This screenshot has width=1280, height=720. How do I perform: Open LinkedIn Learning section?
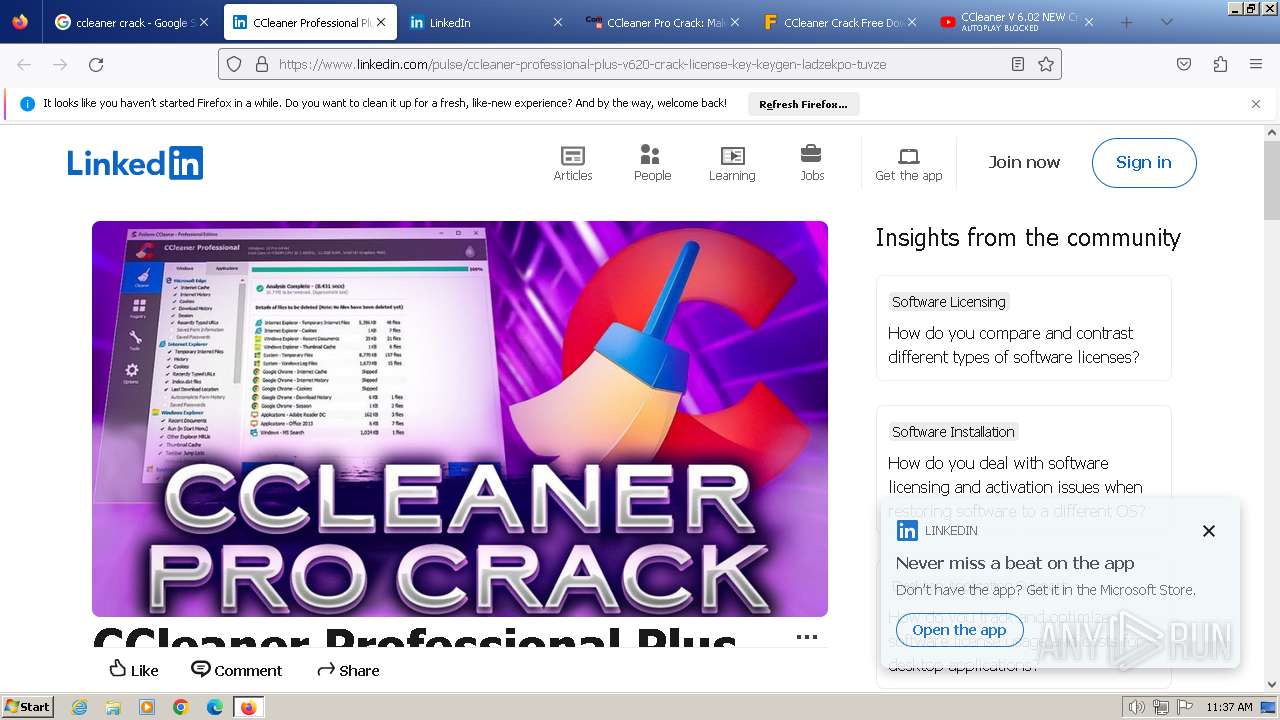[732, 163]
